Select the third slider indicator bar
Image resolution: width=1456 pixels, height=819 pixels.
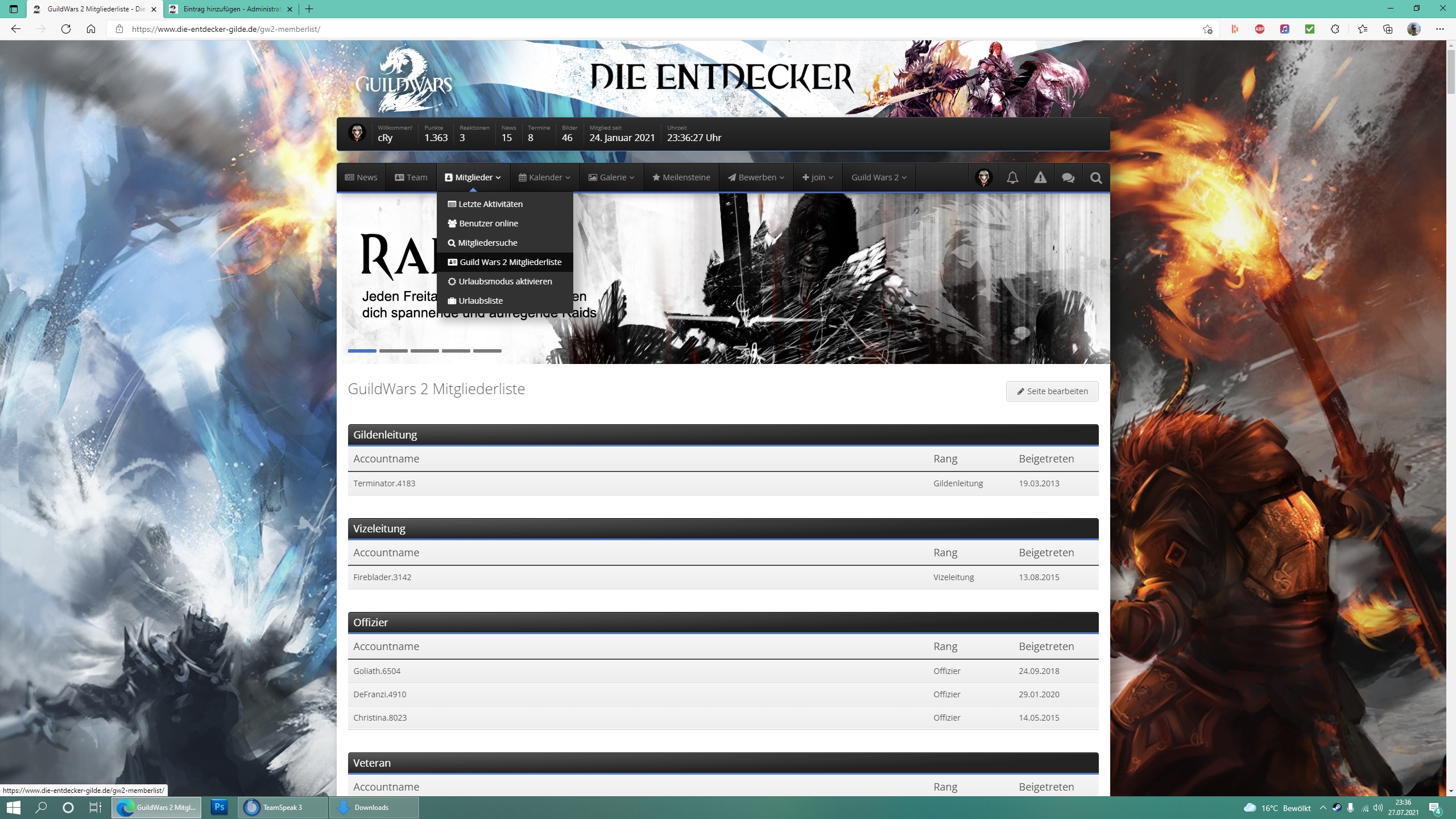425,351
